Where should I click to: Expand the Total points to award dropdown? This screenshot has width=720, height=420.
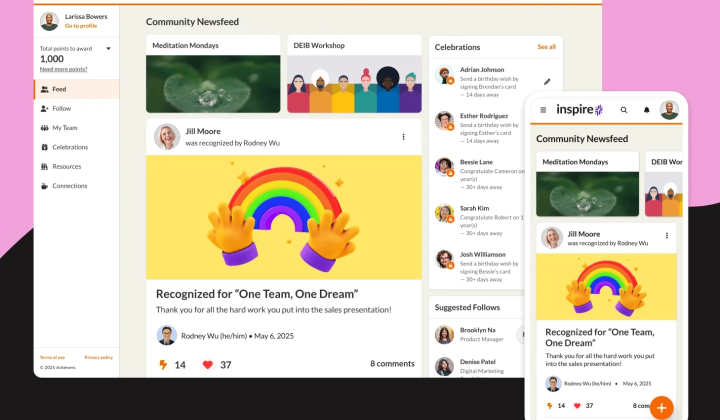tap(108, 48)
